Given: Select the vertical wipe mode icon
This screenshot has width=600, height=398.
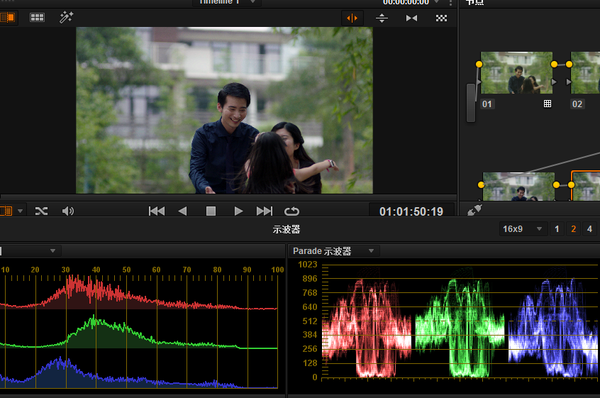Looking at the screenshot, I should pos(382,18).
